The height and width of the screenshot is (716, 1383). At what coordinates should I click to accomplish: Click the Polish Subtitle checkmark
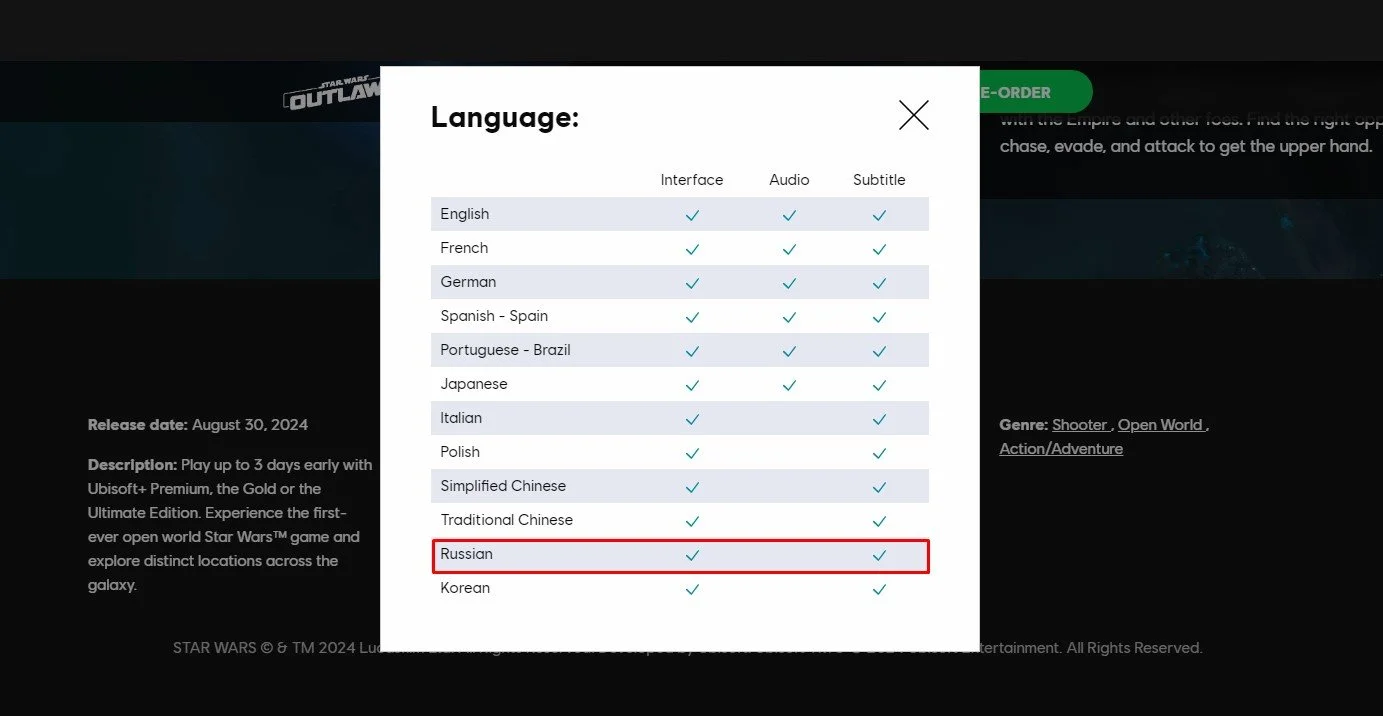click(x=879, y=453)
